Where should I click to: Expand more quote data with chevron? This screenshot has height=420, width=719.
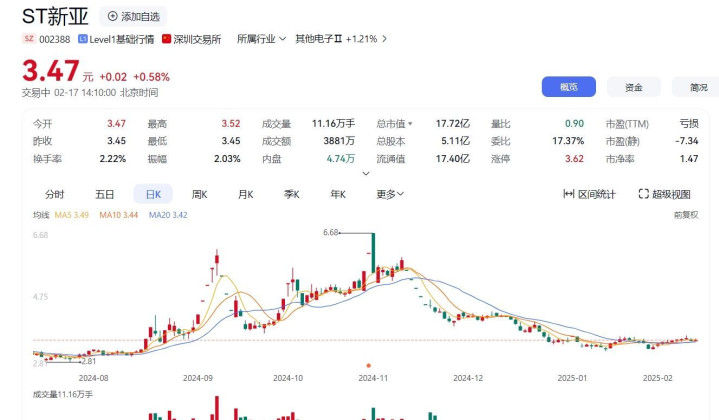click(366, 173)
